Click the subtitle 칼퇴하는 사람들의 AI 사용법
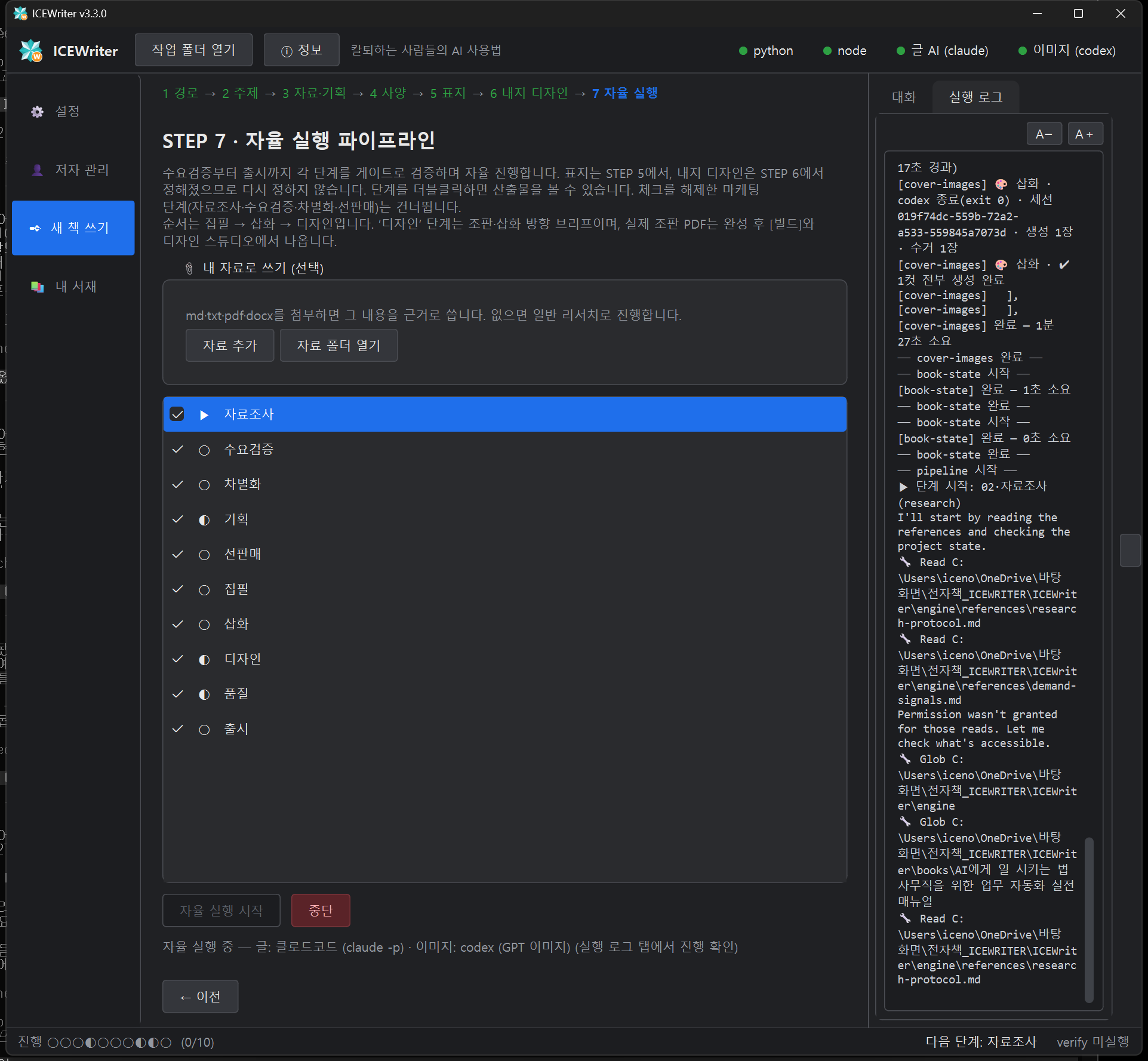 coord(426,50)
